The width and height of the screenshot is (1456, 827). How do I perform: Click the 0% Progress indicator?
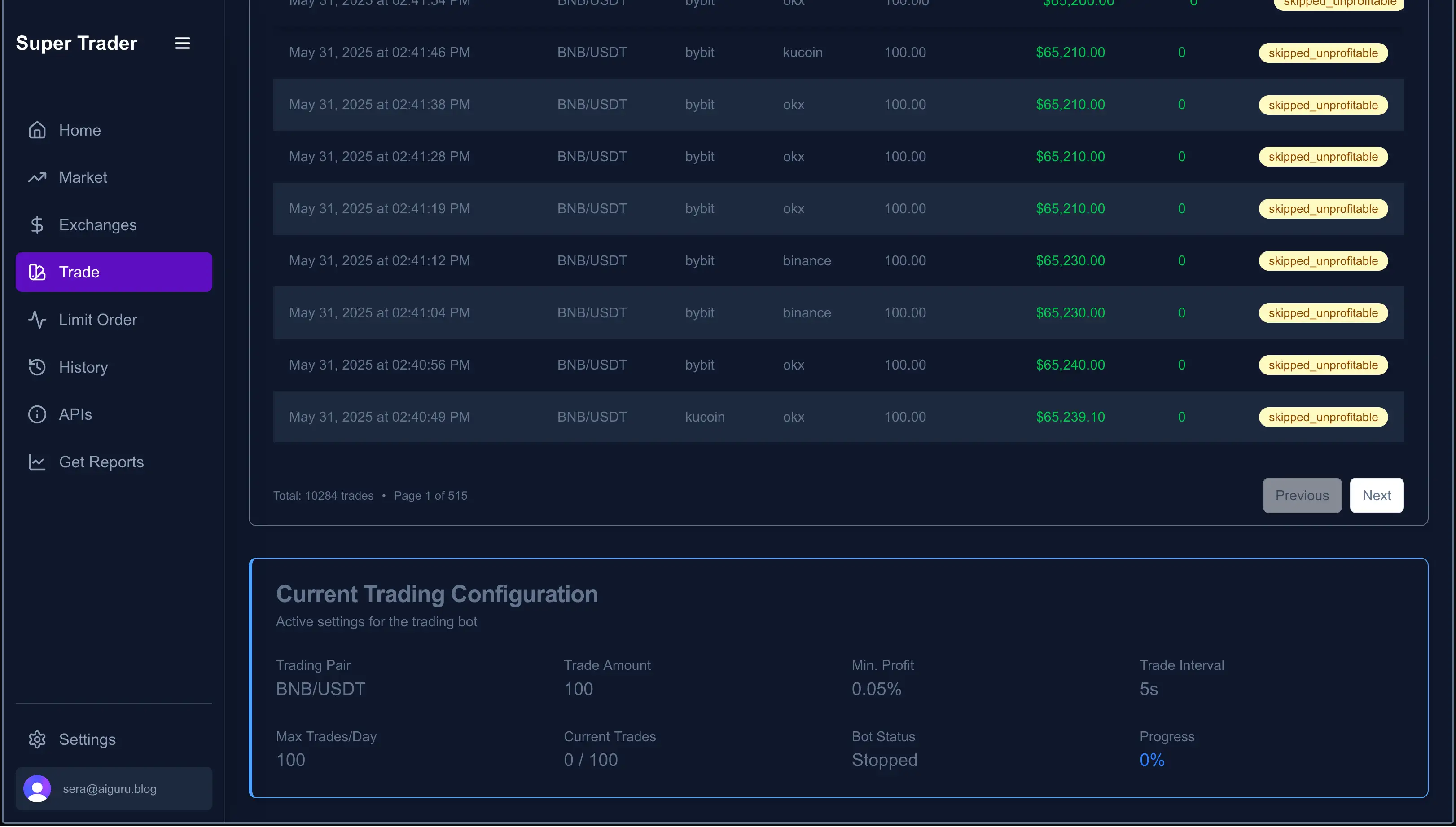pyautogui.click(x=1152, y=759)
